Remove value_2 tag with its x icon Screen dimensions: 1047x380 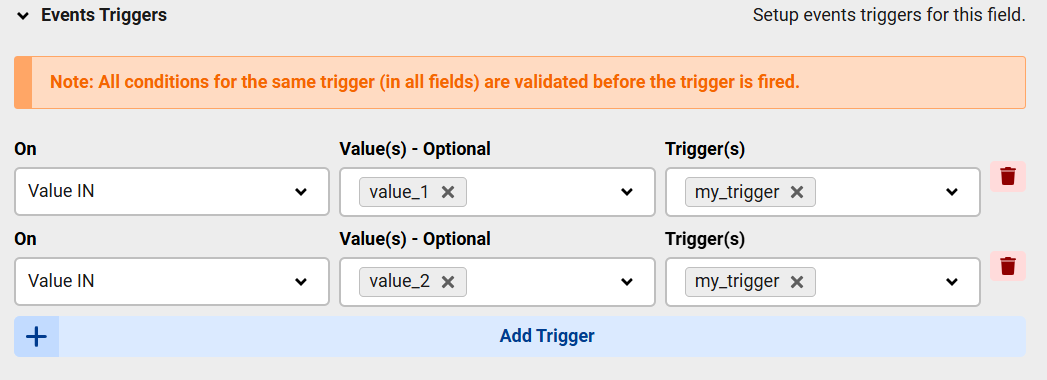click(x=448, y=282)
